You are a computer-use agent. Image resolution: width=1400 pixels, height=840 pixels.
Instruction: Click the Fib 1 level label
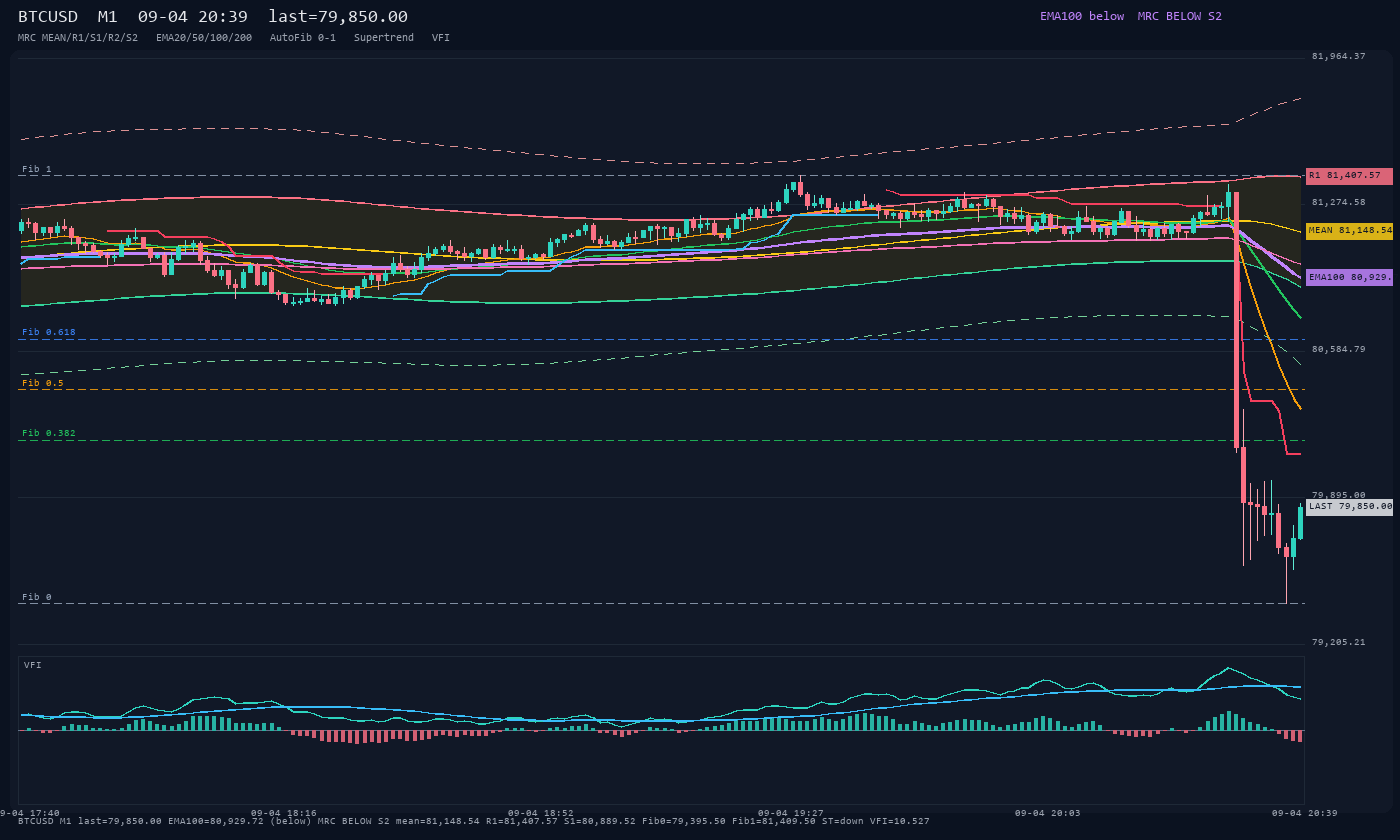[37, 169]
